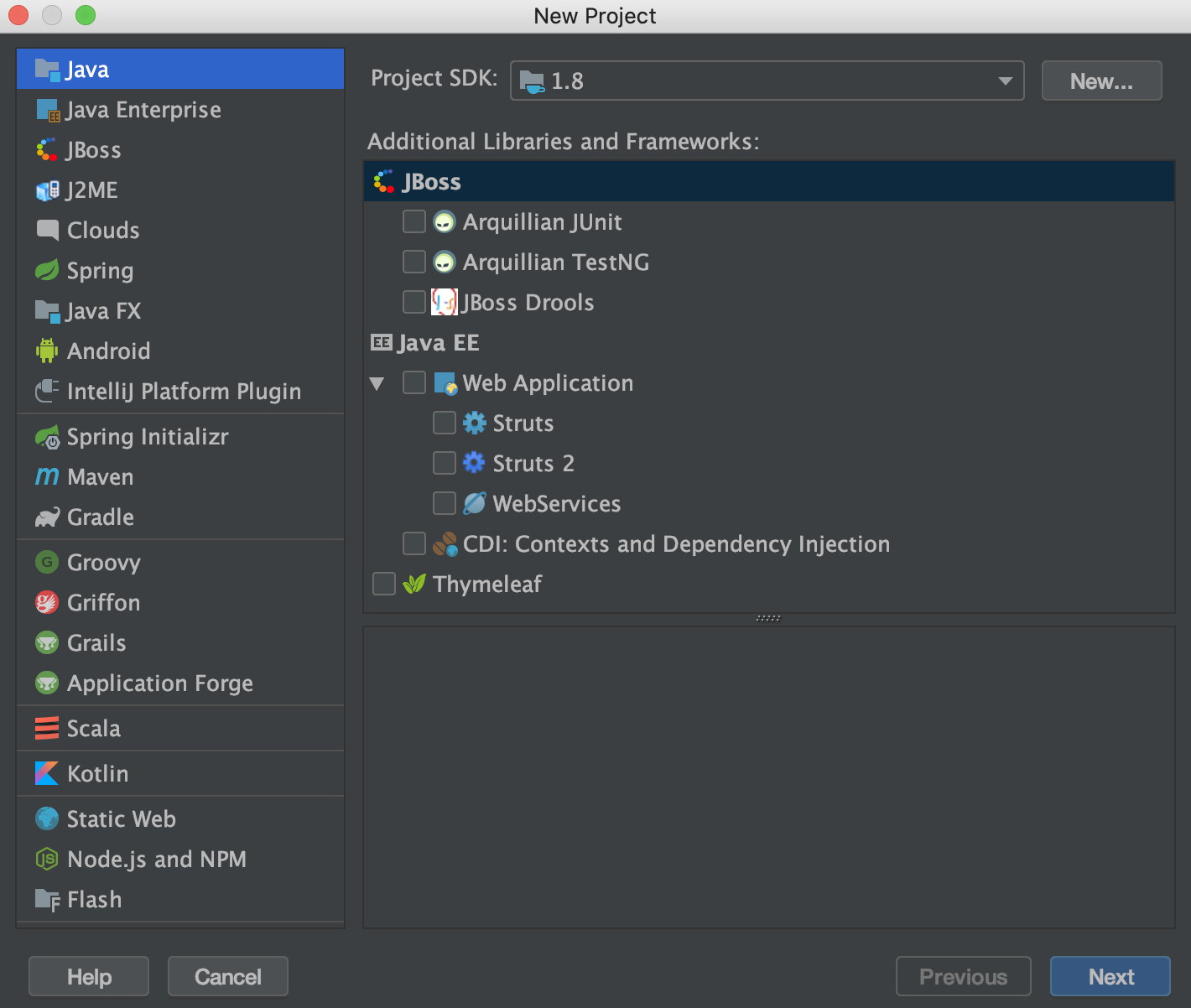The image size is (1191, 1008).
Task: Select the Gradle elephant icon
Action: [x=47, y=517]
